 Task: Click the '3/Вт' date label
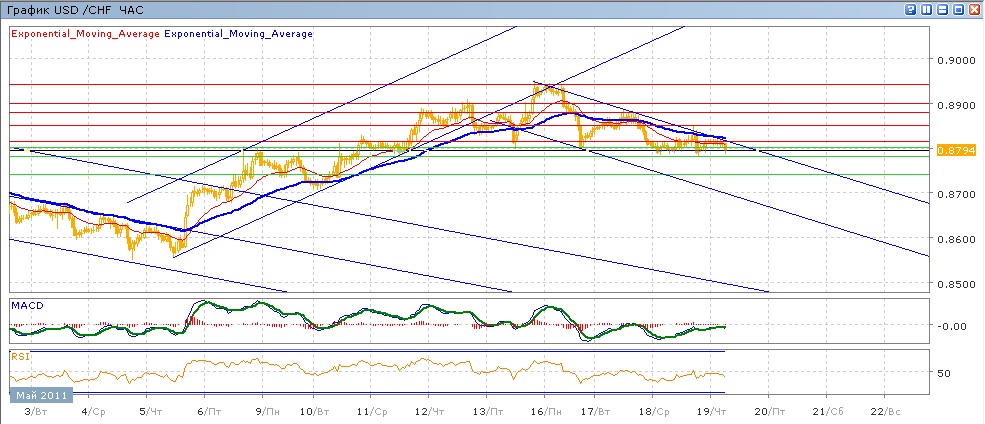pyautogui.click(x=35, y=412)
